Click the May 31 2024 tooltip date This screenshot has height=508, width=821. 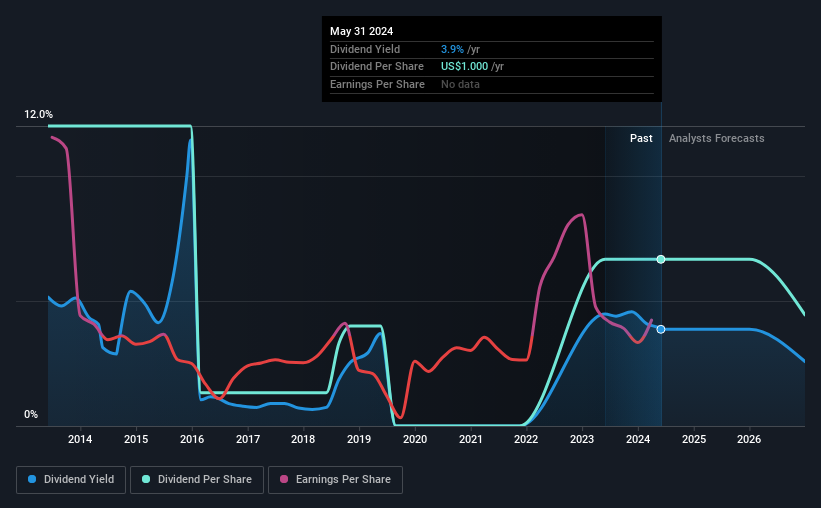[361, 31]
